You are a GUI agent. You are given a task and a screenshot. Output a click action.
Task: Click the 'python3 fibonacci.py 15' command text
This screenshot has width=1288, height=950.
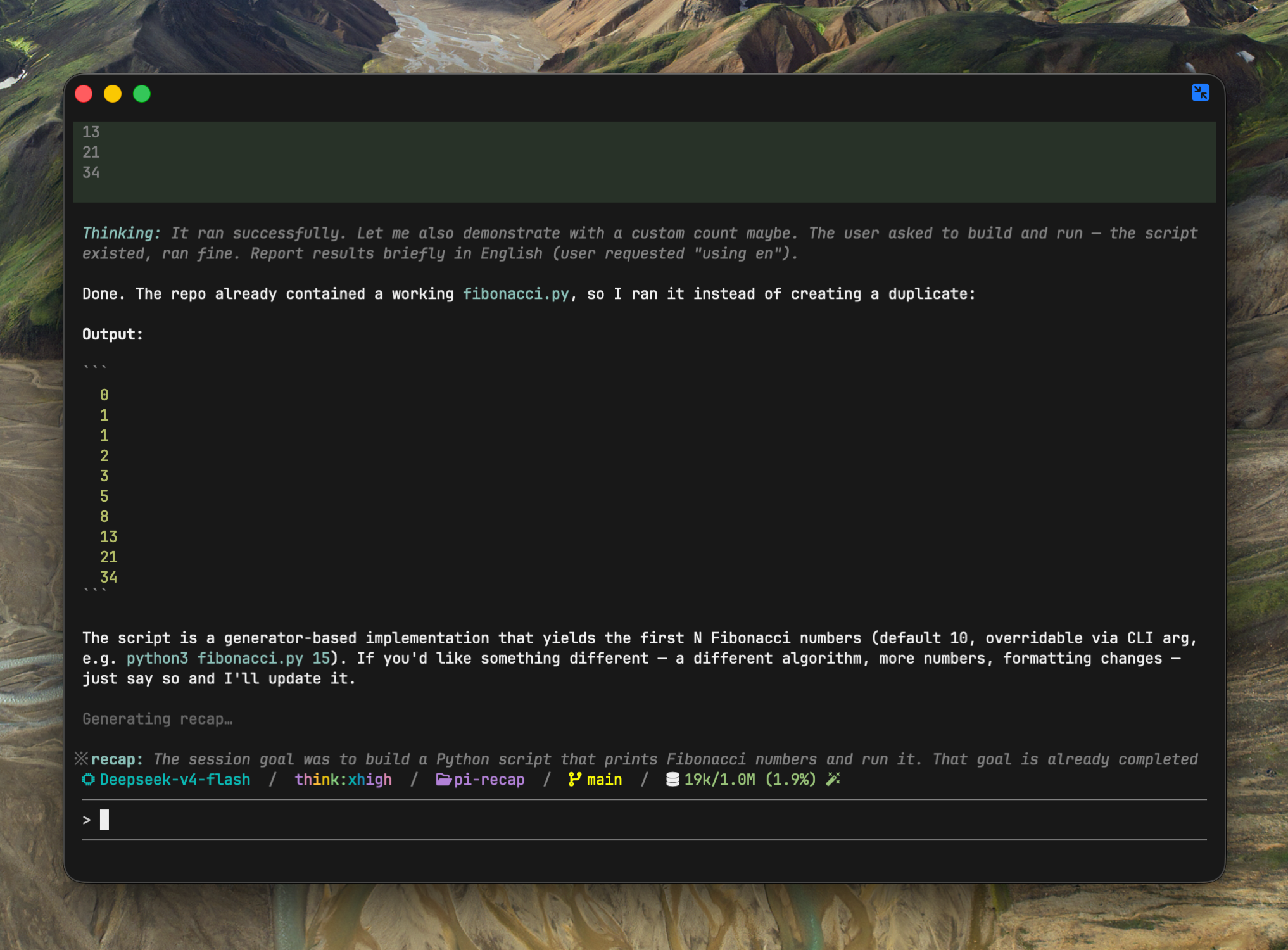pos(228,659)
